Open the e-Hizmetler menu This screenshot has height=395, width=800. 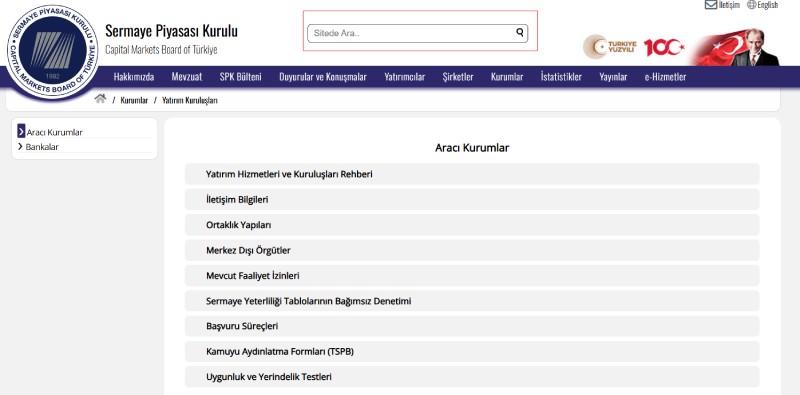(x=665, y=77)
